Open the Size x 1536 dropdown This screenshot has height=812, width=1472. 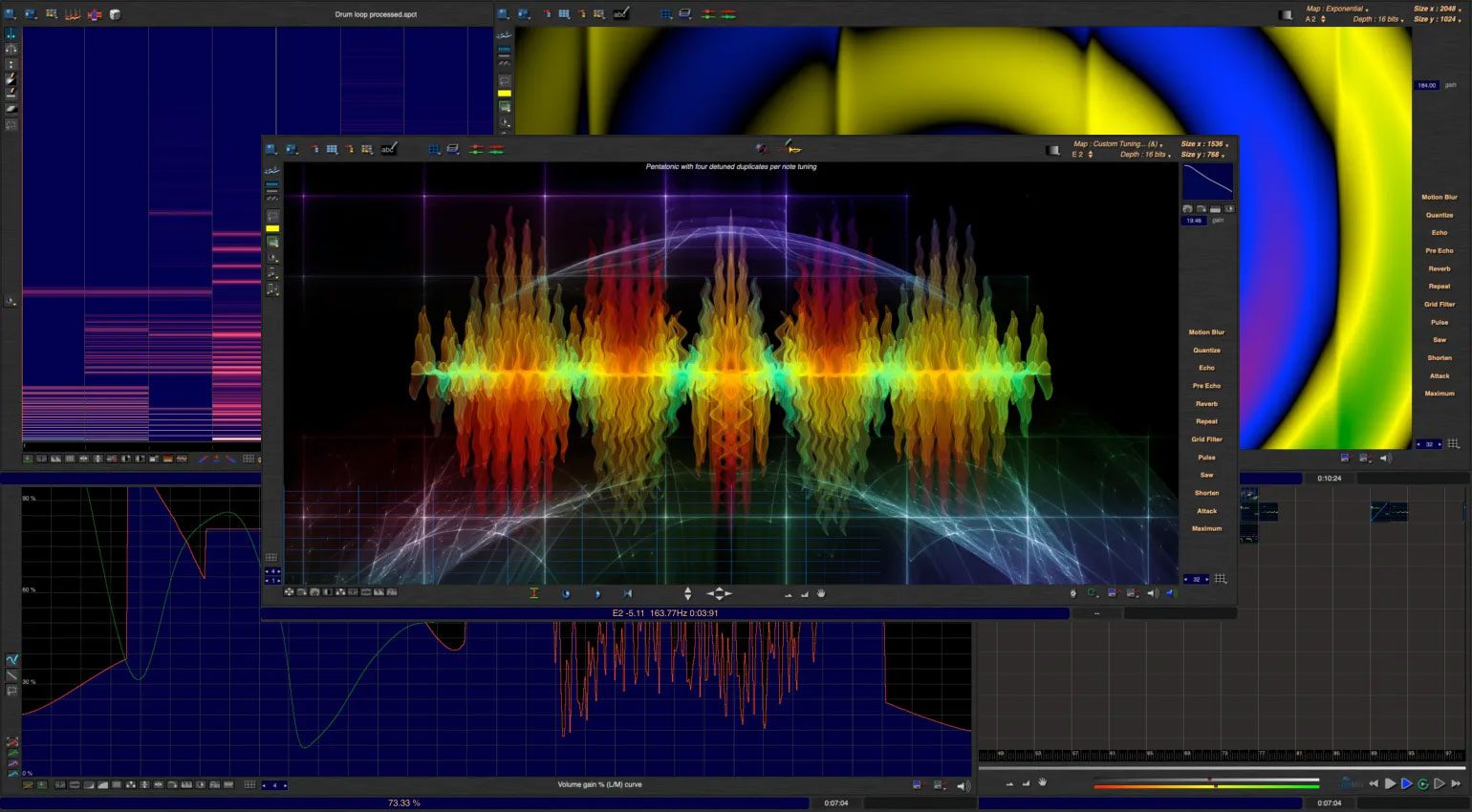coord(1201,145)
